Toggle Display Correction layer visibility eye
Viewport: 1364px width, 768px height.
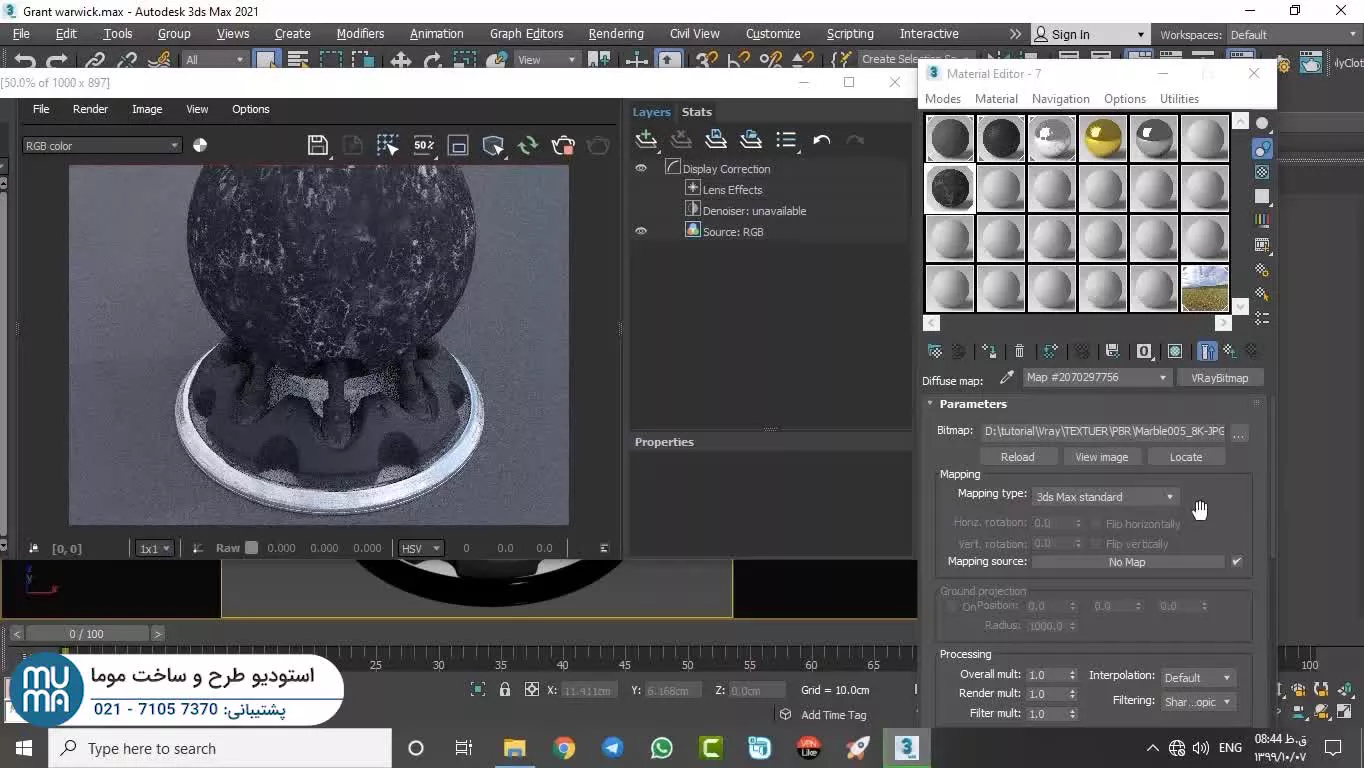(x=641, y=168)
